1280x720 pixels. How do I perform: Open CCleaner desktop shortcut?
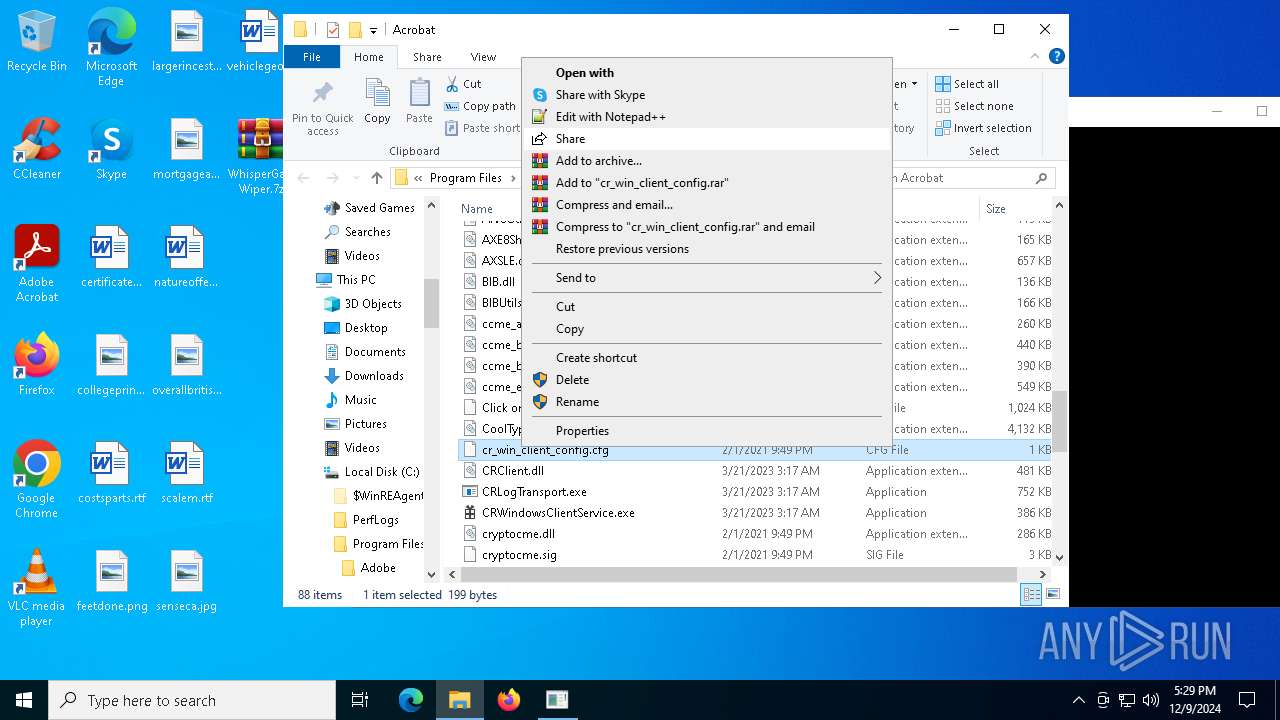[x=37, y=149]
